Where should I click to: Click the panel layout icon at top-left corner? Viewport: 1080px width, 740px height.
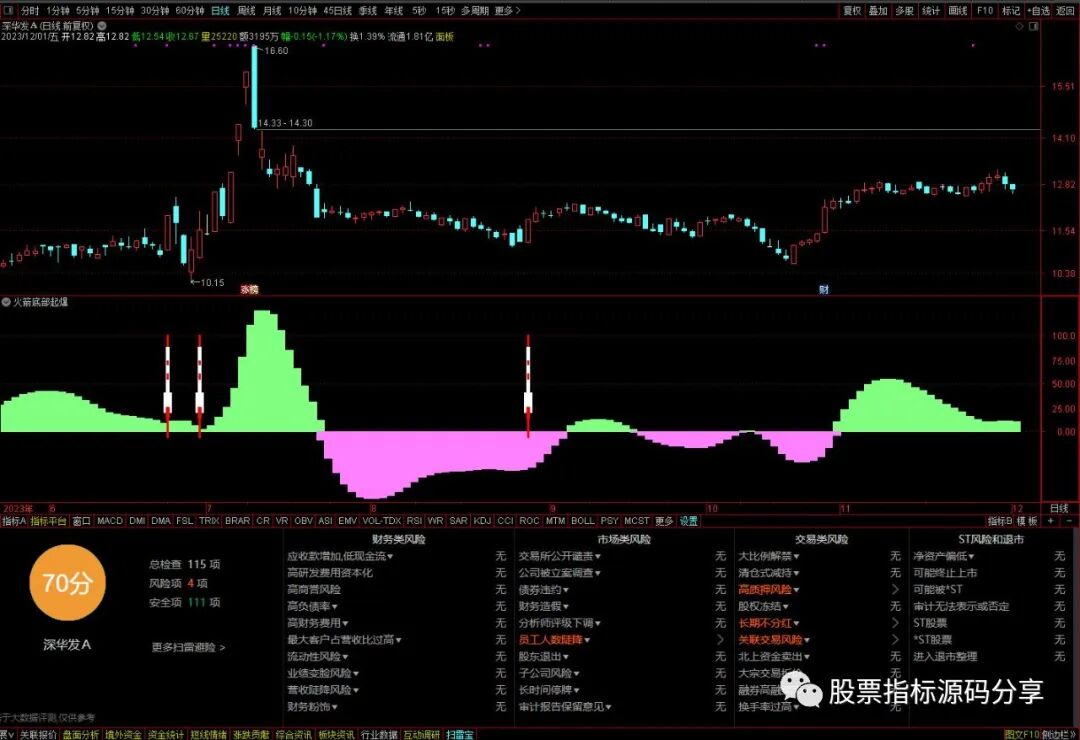(x=9, y=10)
